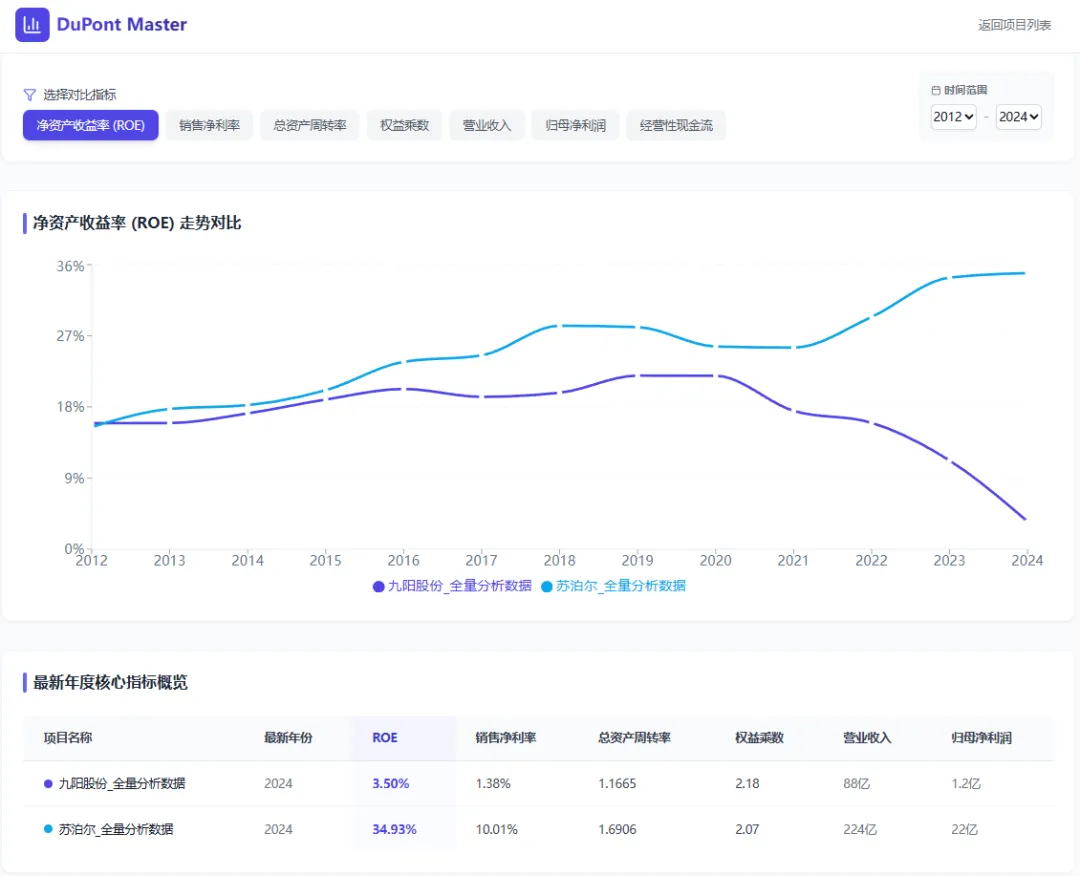Open the end year 2024 dropdown
Screen dimensions: 1080x876
[x=1018, y=117]
